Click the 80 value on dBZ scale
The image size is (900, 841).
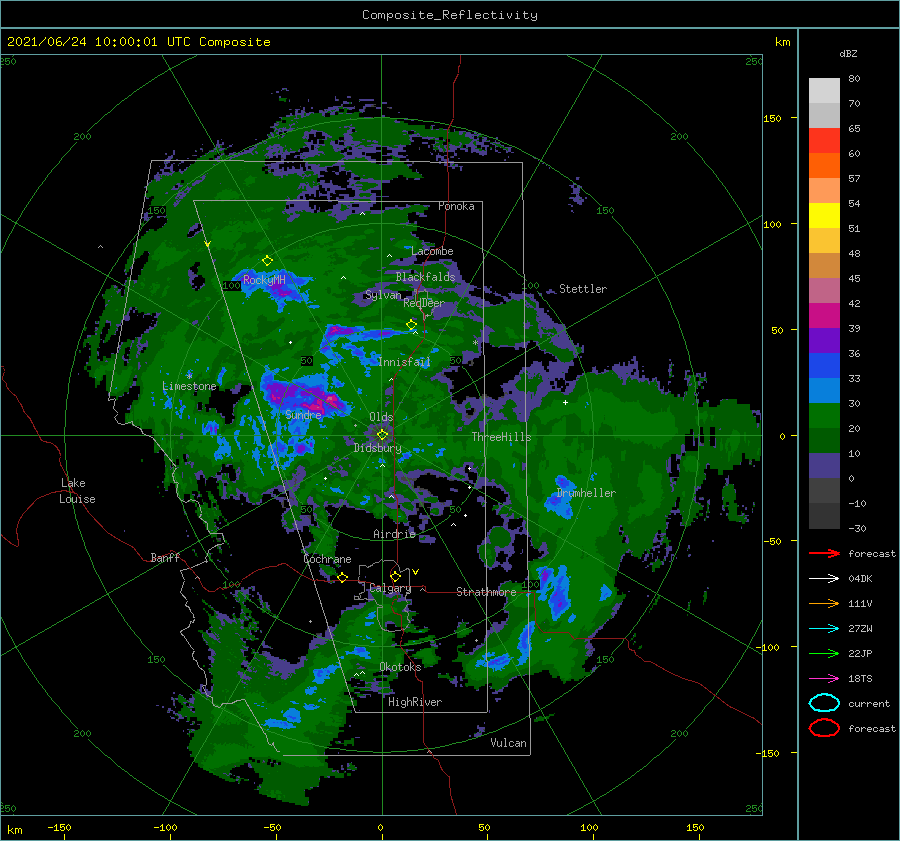tap(854, 79)
